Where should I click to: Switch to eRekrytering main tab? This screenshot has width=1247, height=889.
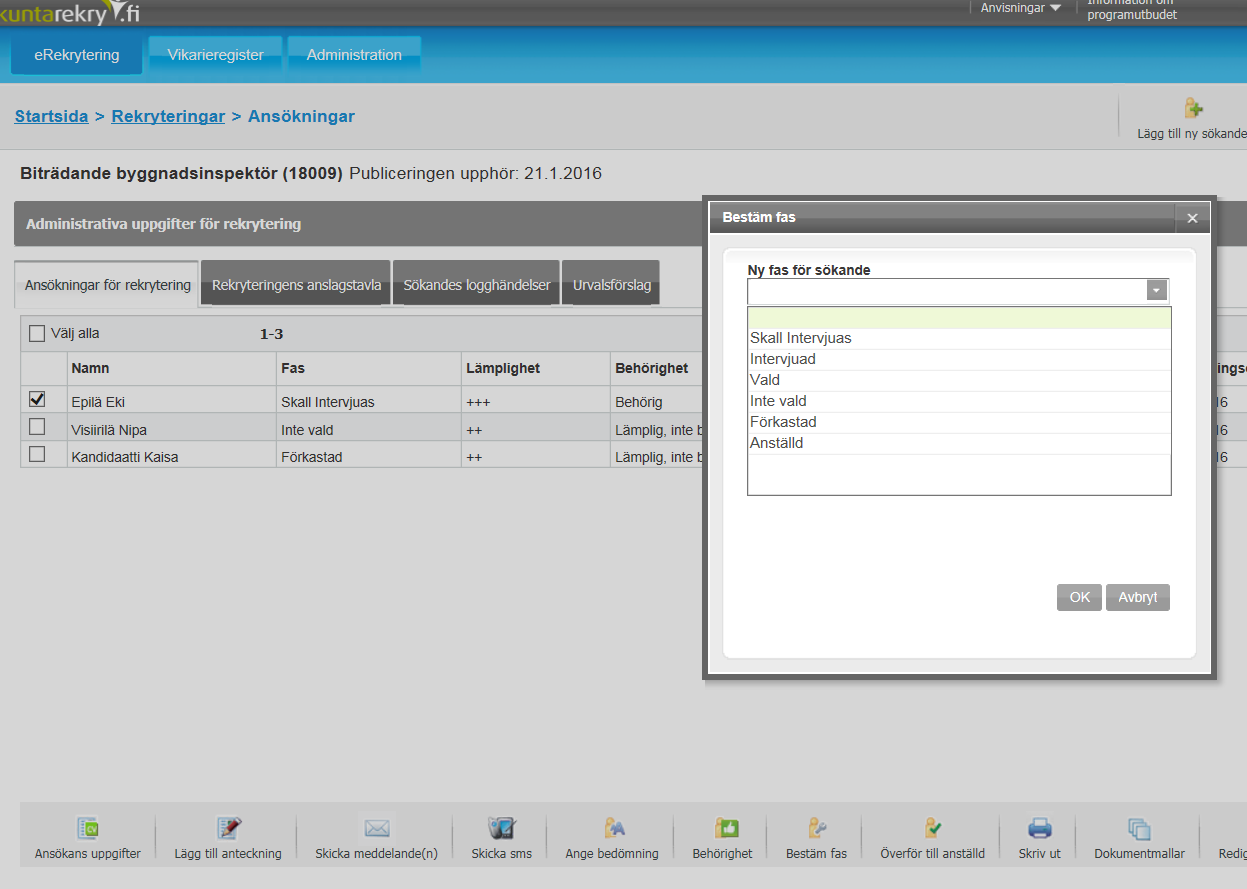coord(76,55)
